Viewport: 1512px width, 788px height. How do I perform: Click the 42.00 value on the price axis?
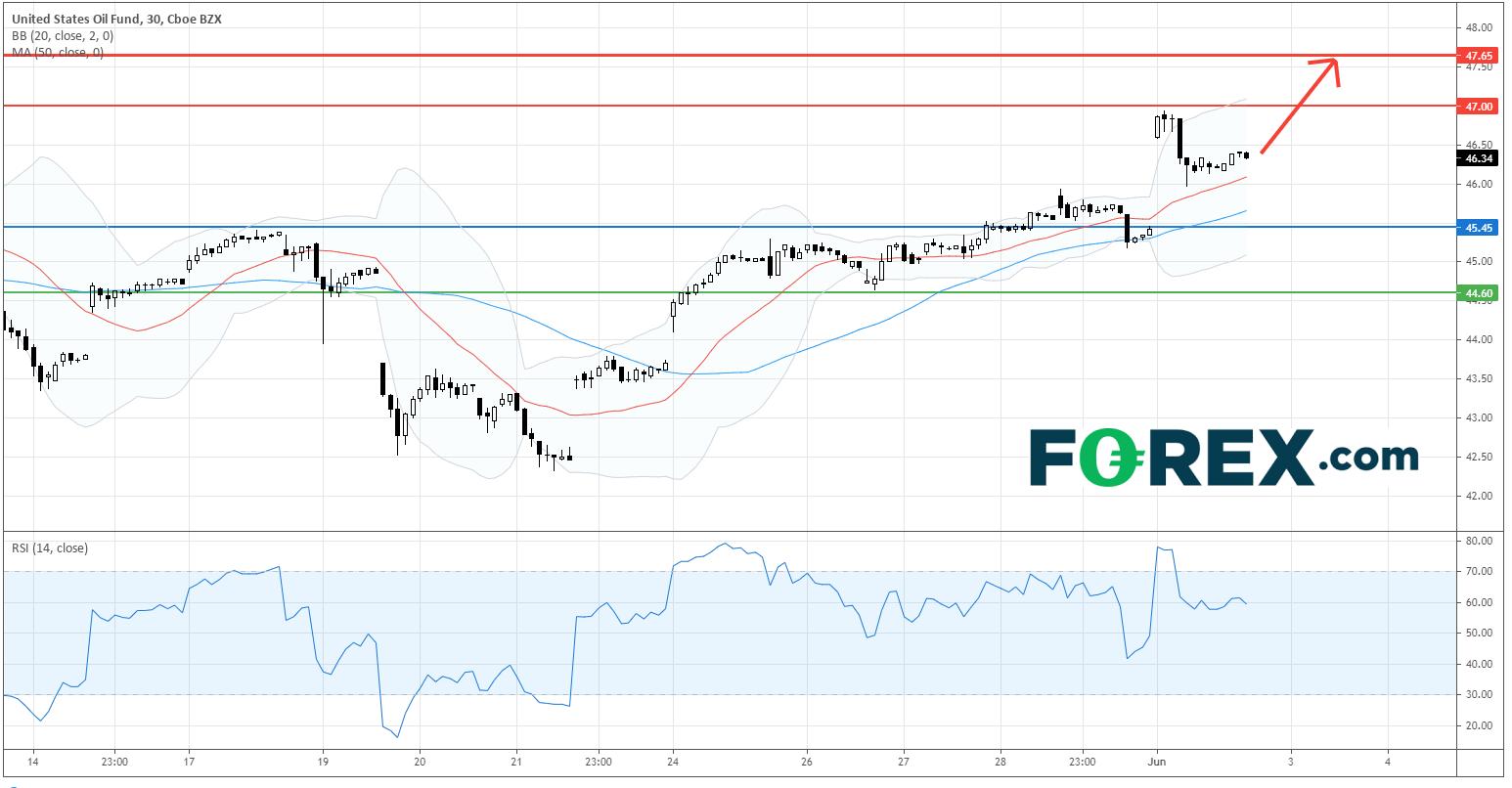click(1479, 496)
